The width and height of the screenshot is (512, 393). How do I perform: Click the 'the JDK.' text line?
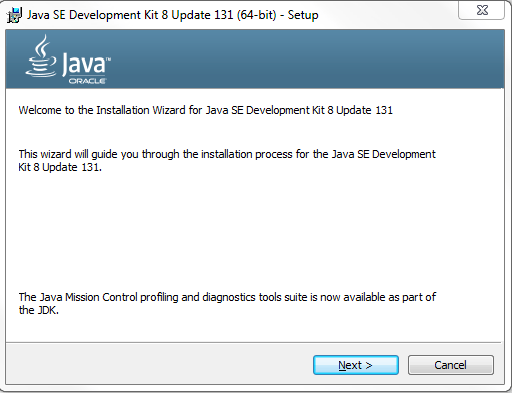point(39,310)
